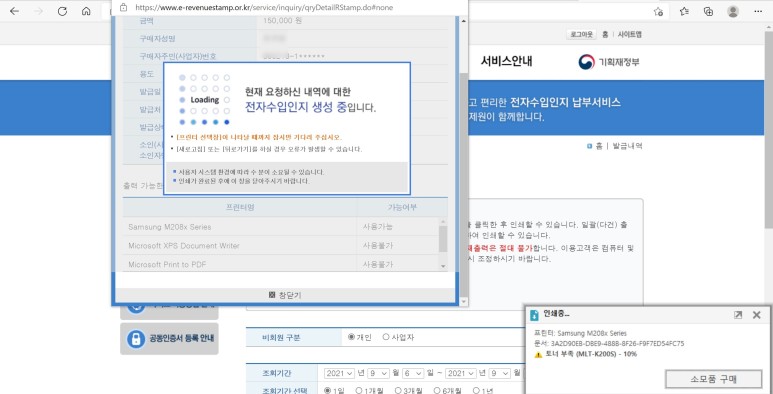Open the browser profile avatar
773x394 pixels.
click(x=733, y=12)
